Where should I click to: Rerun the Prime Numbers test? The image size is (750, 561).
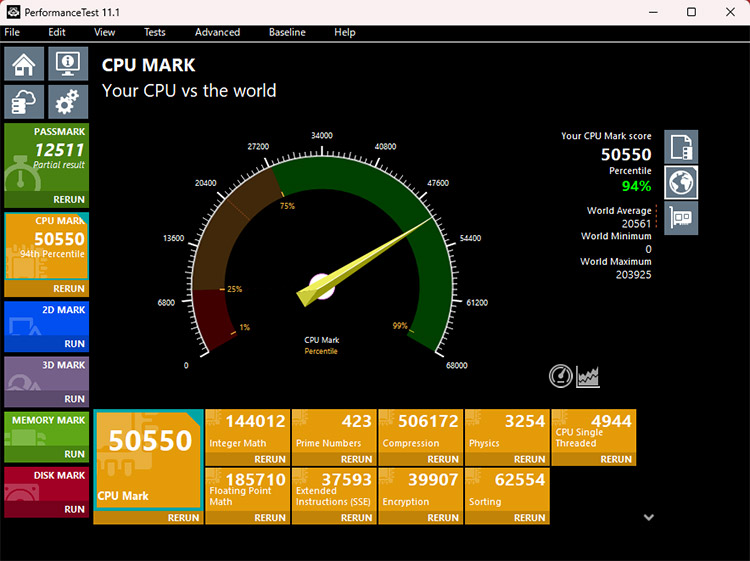[x=334, y=459]
